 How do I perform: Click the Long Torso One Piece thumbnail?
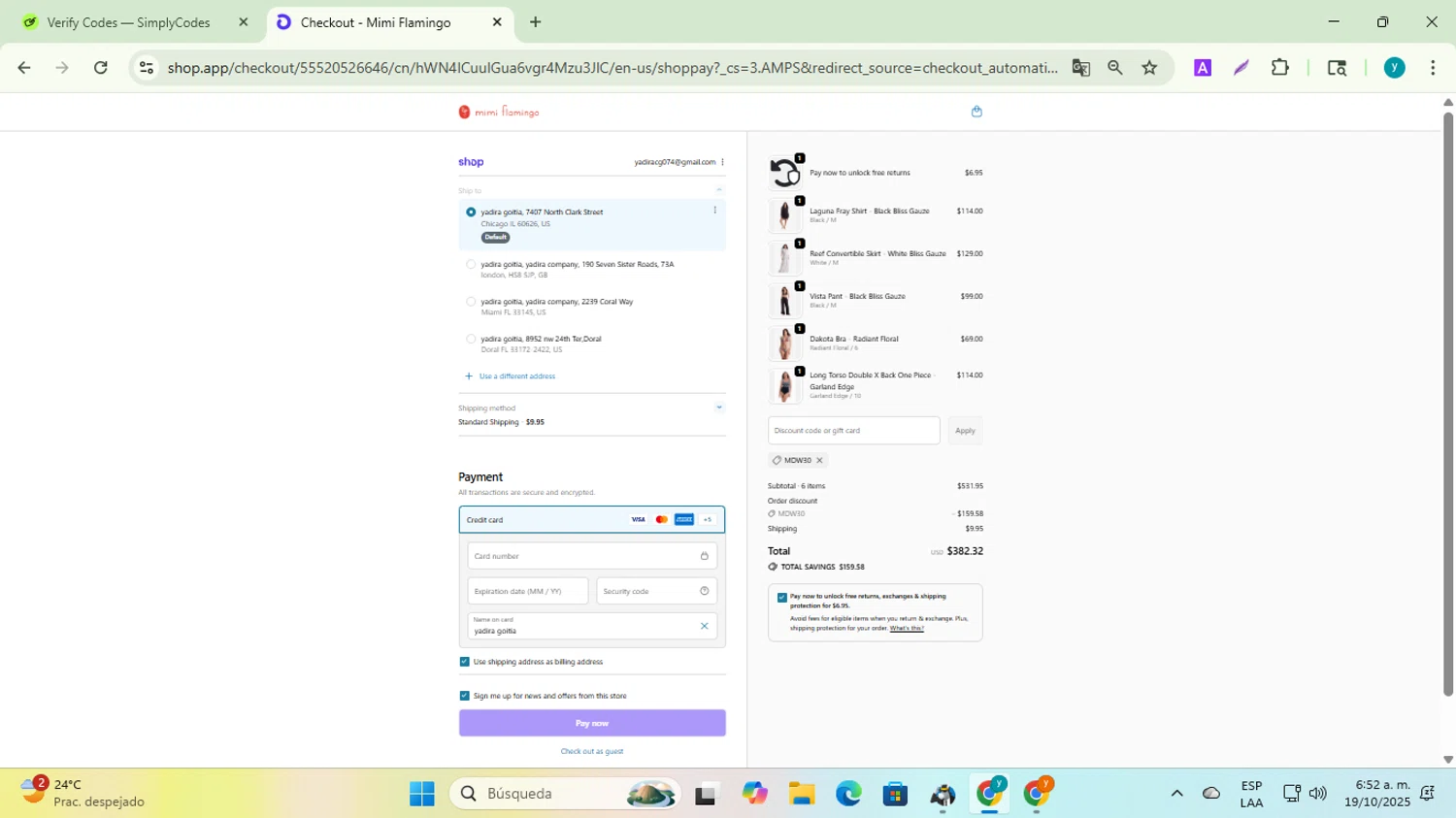[x=784, y=386]
